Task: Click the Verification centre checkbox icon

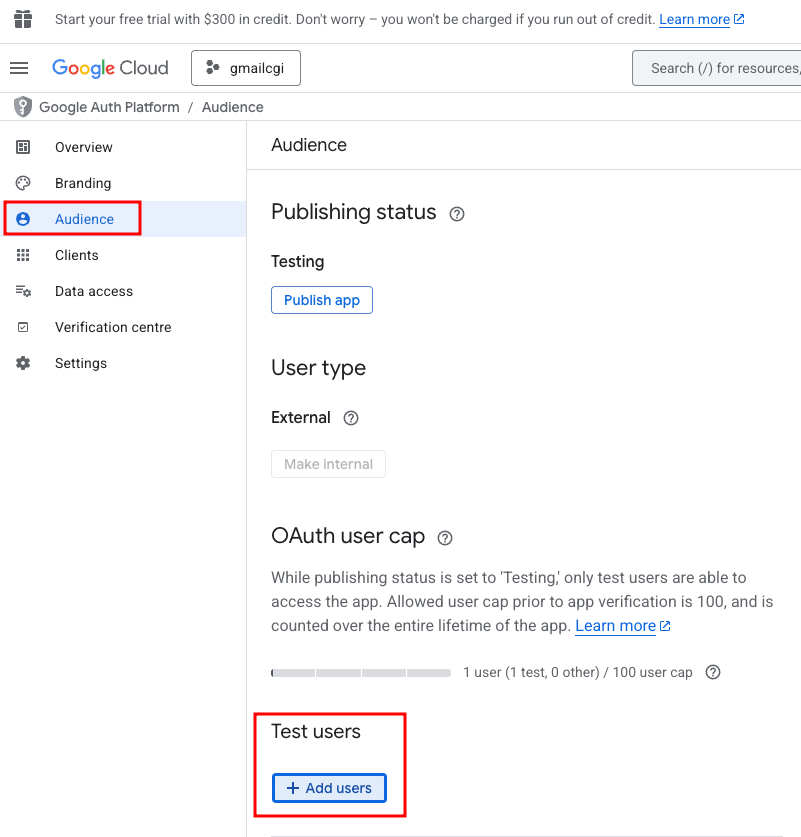Action: [x=23, y=327]
